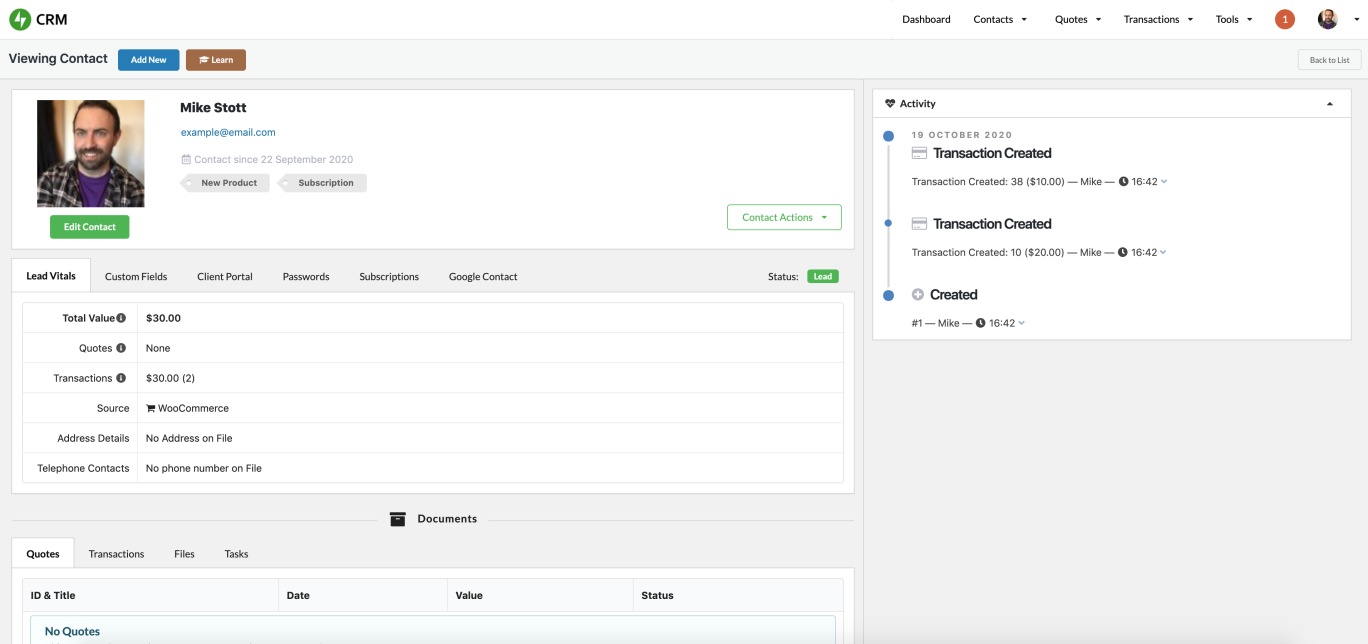
Task: Switch to the Files documents tab
Action: [184, 553]
